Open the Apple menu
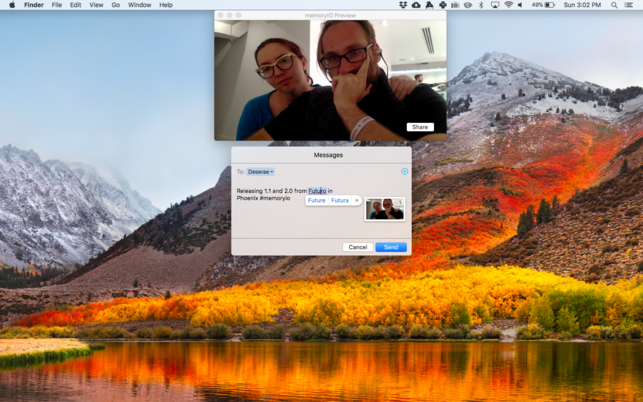 [12, 5]
